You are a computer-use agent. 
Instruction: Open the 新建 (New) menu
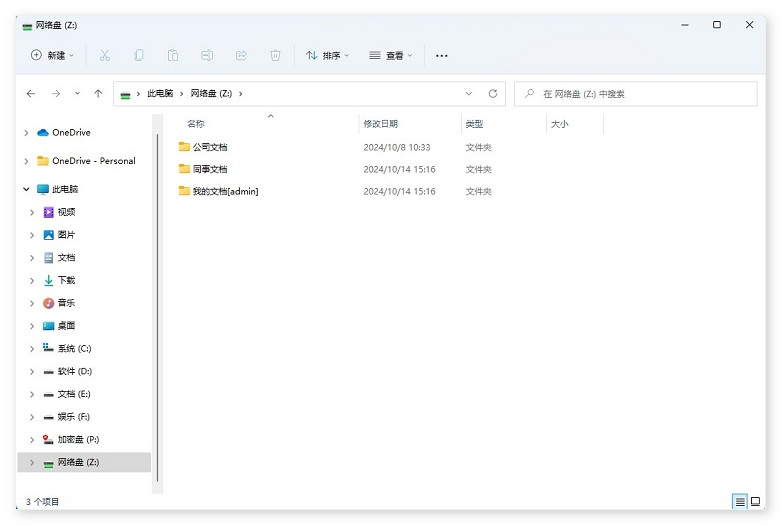coord(52,55)
